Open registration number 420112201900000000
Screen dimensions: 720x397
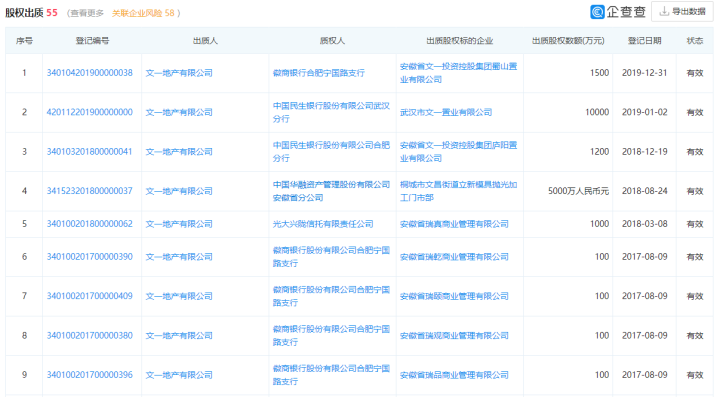(90, 112)
